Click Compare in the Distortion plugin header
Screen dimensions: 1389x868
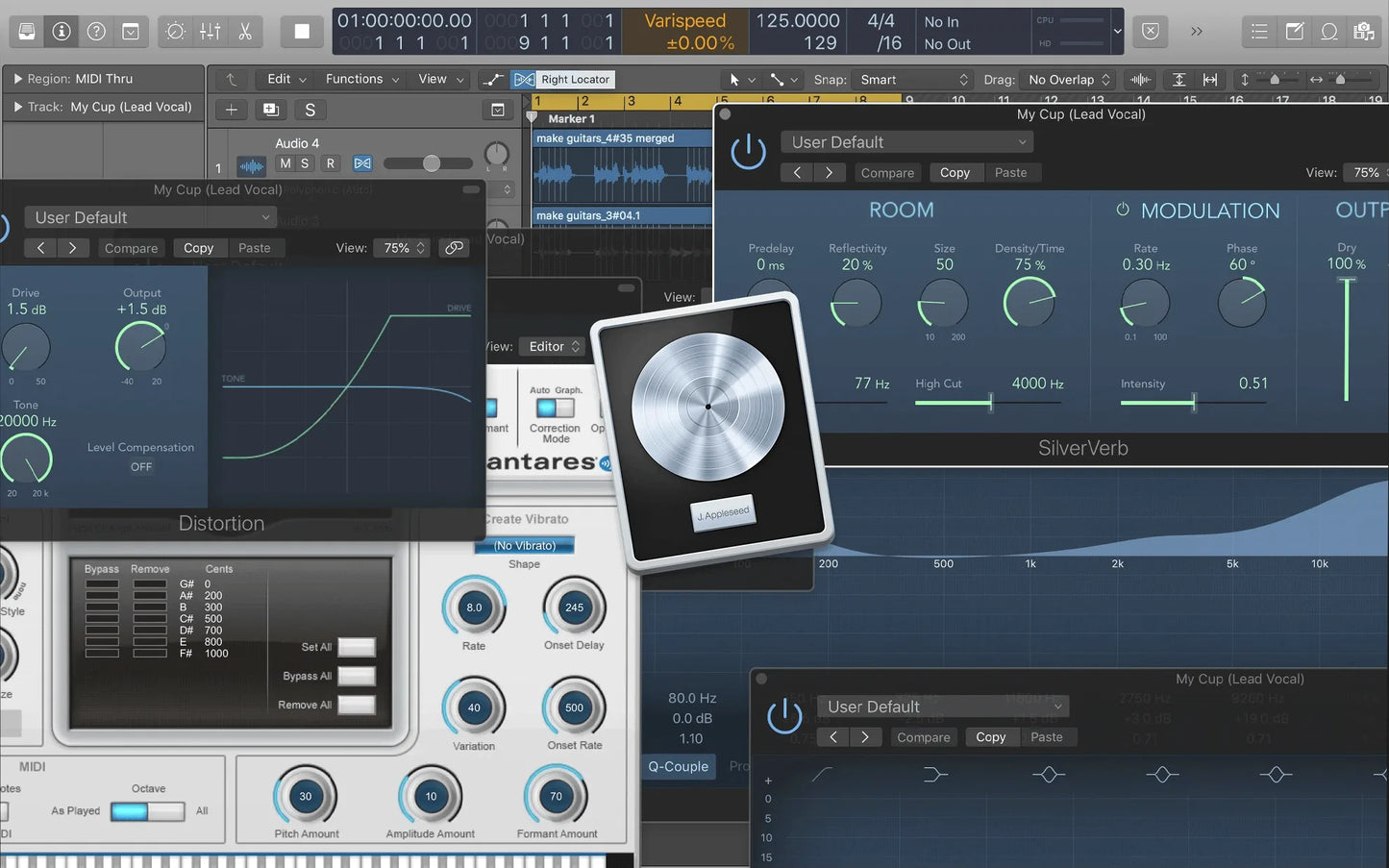(131, 248)
